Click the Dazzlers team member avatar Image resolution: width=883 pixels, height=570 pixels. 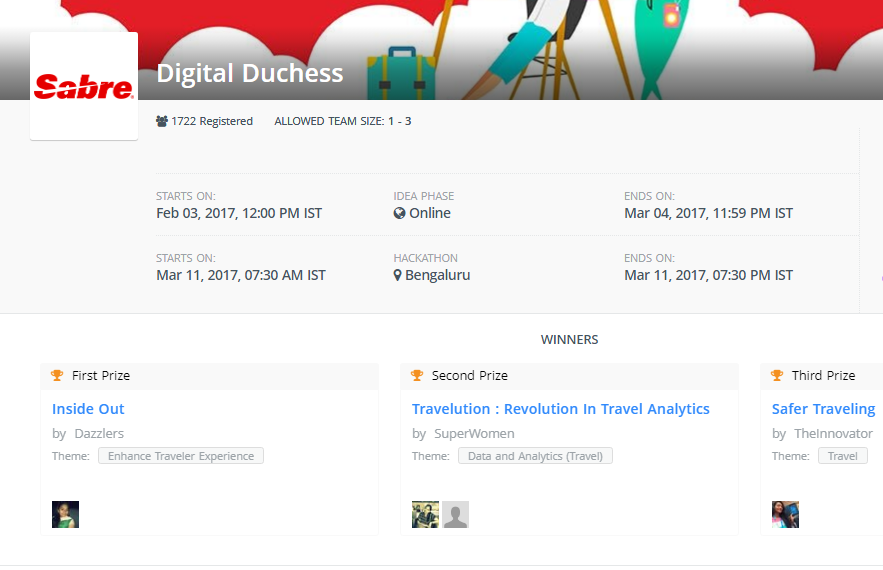[x=65, y=514]
